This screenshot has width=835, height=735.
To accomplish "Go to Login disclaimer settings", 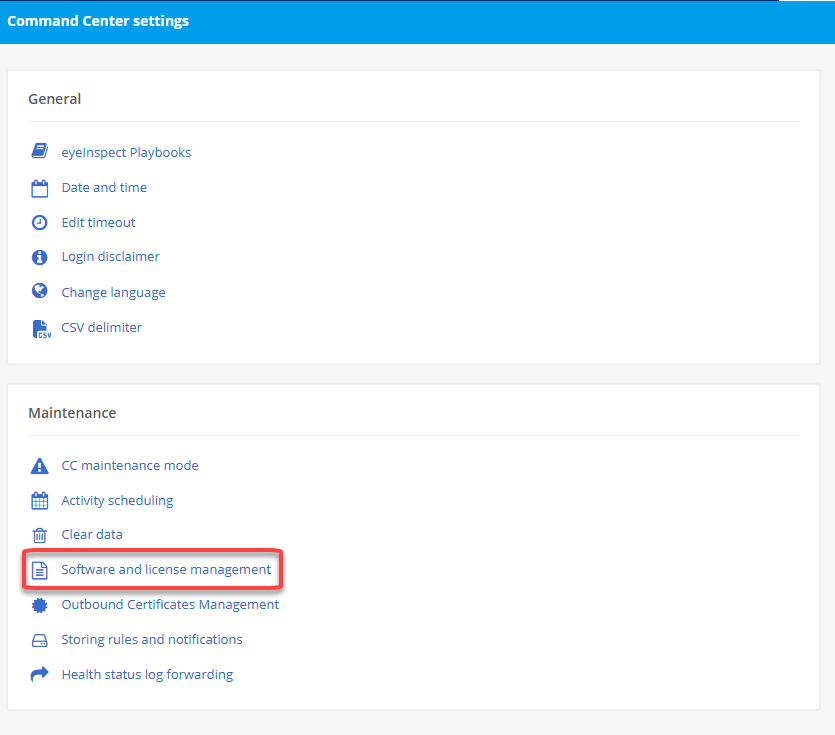I will pyautogui.click(x=110, y=257).
